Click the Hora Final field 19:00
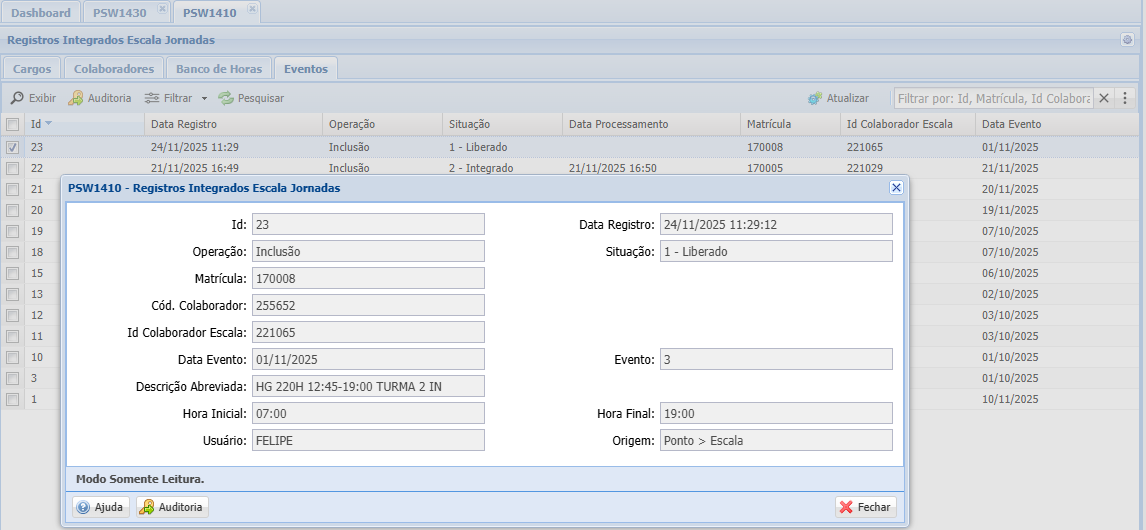The height and width of the screenshot is (530, 1146). (775, 414)
